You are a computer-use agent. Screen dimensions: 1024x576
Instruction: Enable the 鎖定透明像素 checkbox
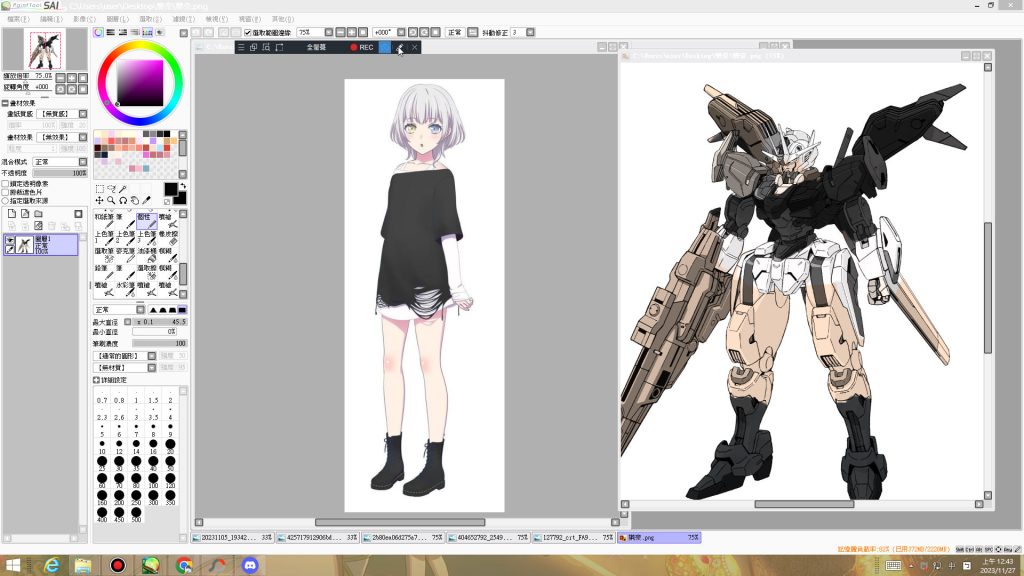pos(6,184)
